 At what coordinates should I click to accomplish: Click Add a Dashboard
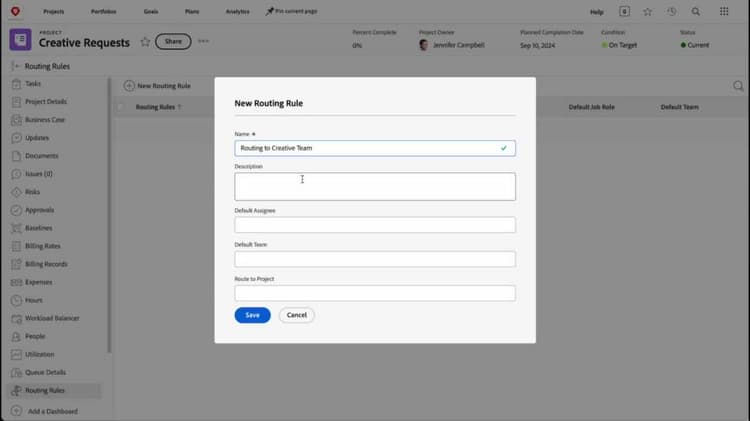(44, 411)
